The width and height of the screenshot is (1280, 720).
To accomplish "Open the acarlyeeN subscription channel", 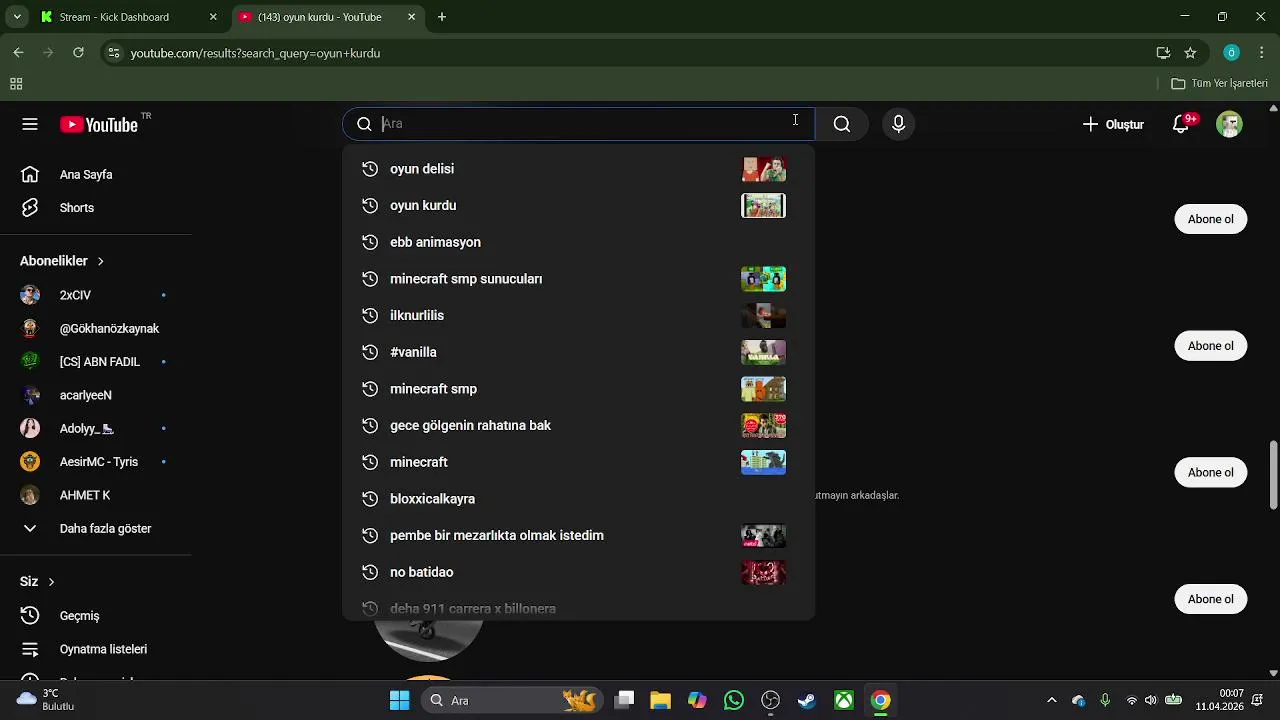I will 95,395.
